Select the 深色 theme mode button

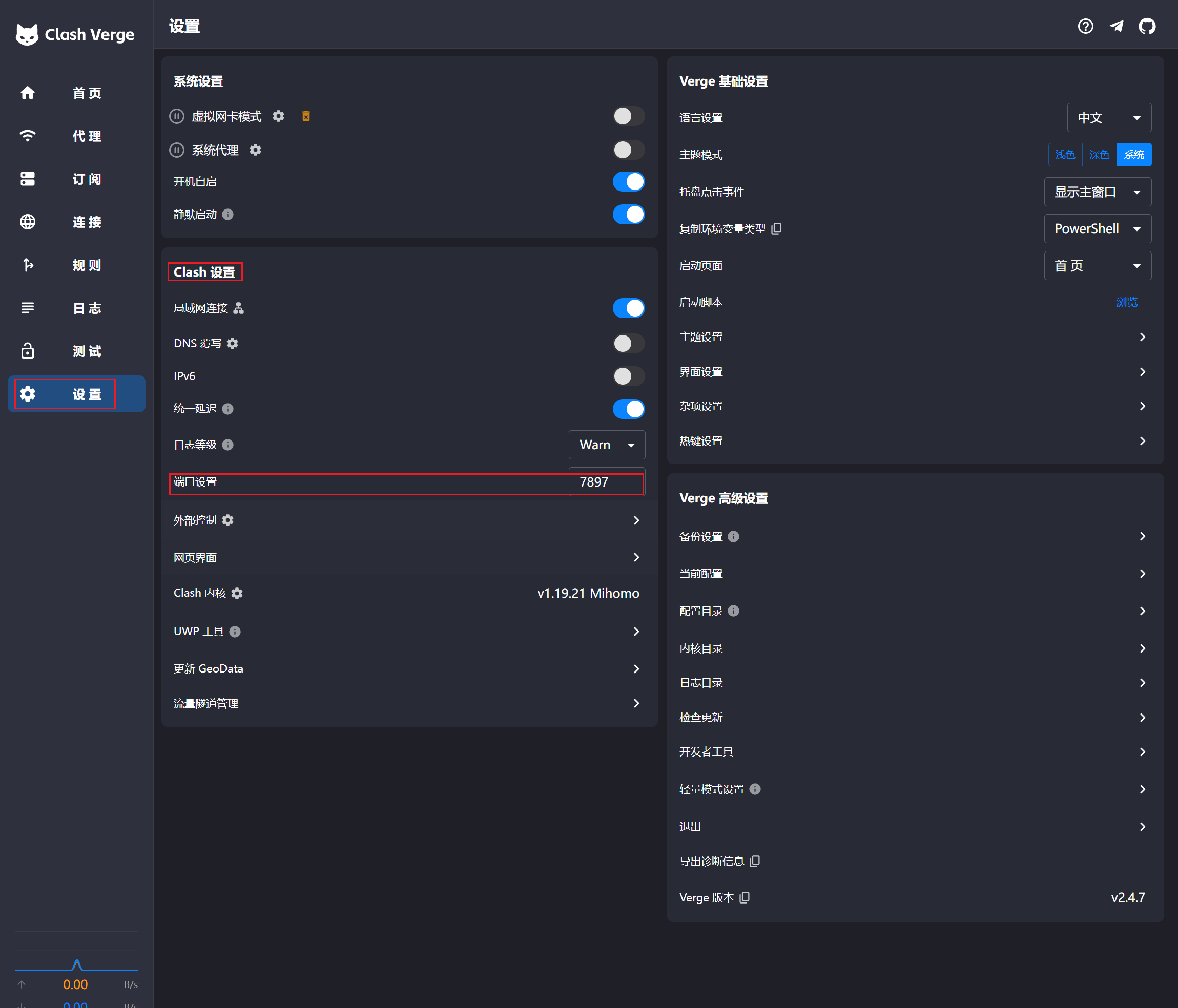(x=1099, y=155)
